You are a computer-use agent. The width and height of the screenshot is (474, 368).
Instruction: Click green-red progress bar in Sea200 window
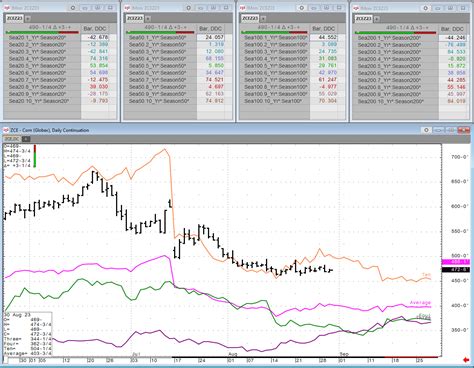395,33
